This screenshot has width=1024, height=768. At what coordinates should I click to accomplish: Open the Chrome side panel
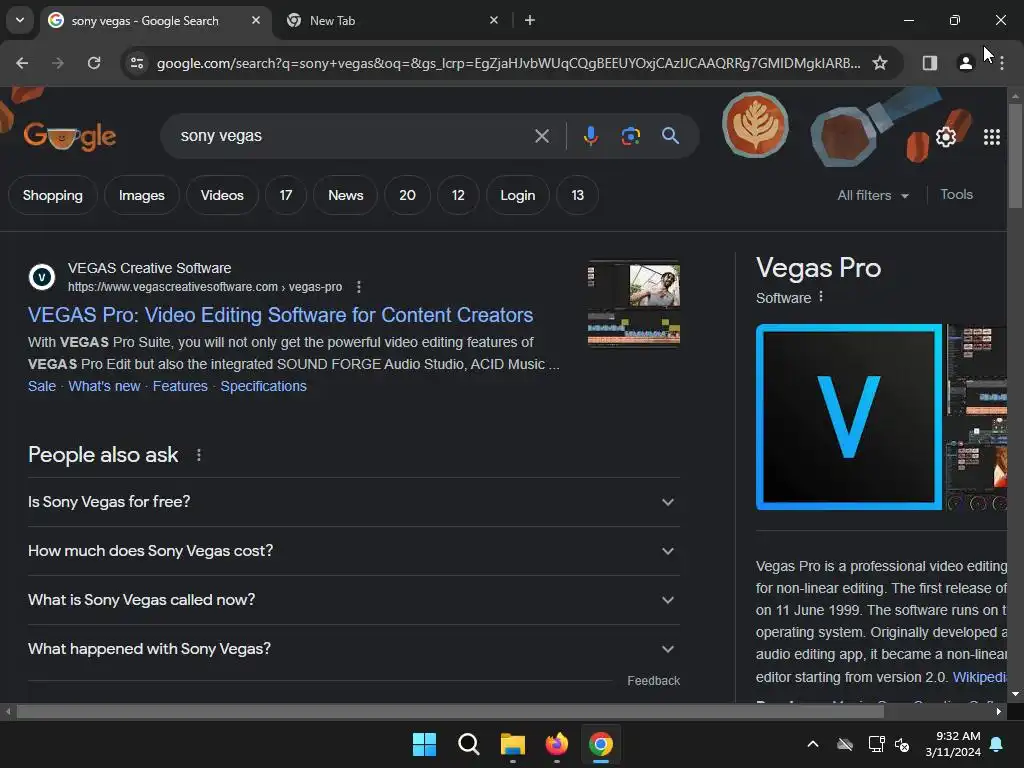click(x=929, y=63)
